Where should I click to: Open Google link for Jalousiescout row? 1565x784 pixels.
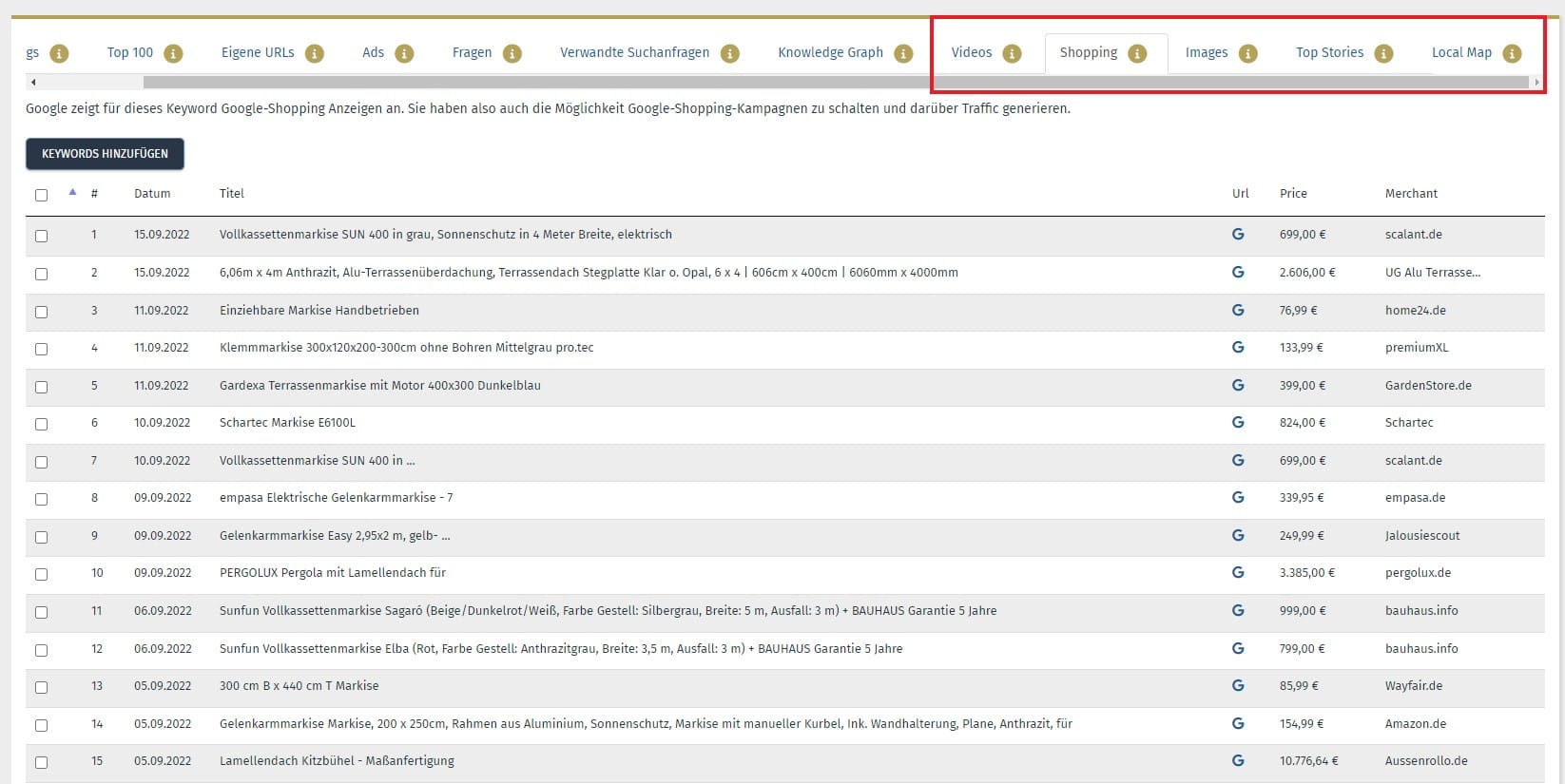click(1238, 535)
